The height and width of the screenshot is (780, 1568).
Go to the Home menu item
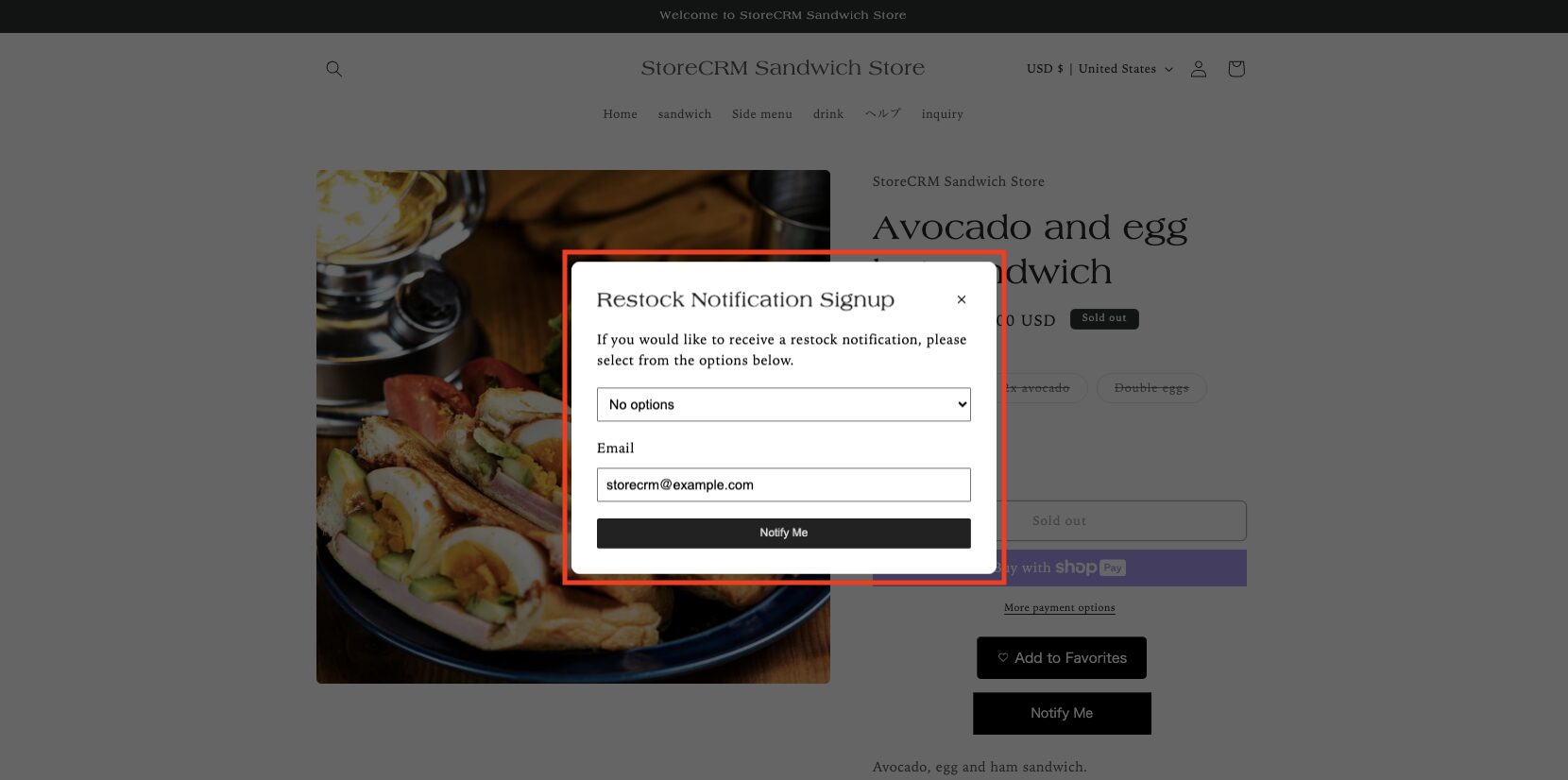[x=620, y=114]
